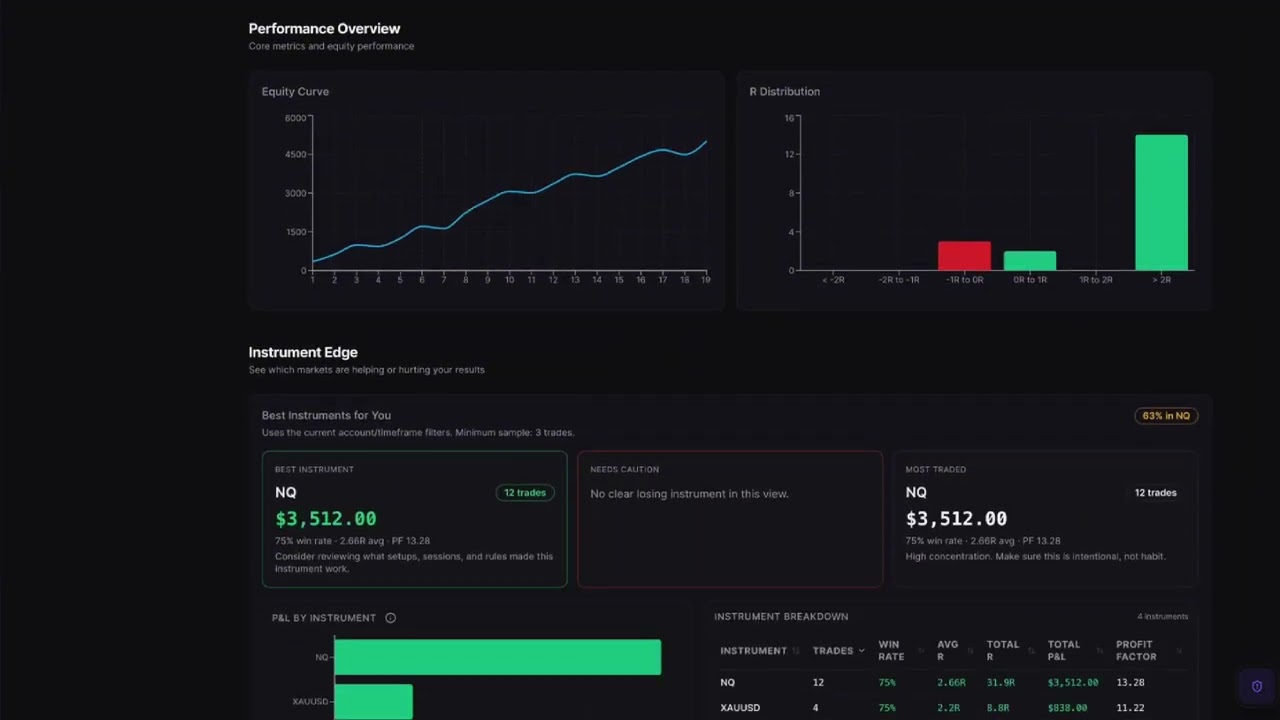Toggle sort chevron on Trades column
This screenshot has width=1280, height=720.
click(861, 651)
